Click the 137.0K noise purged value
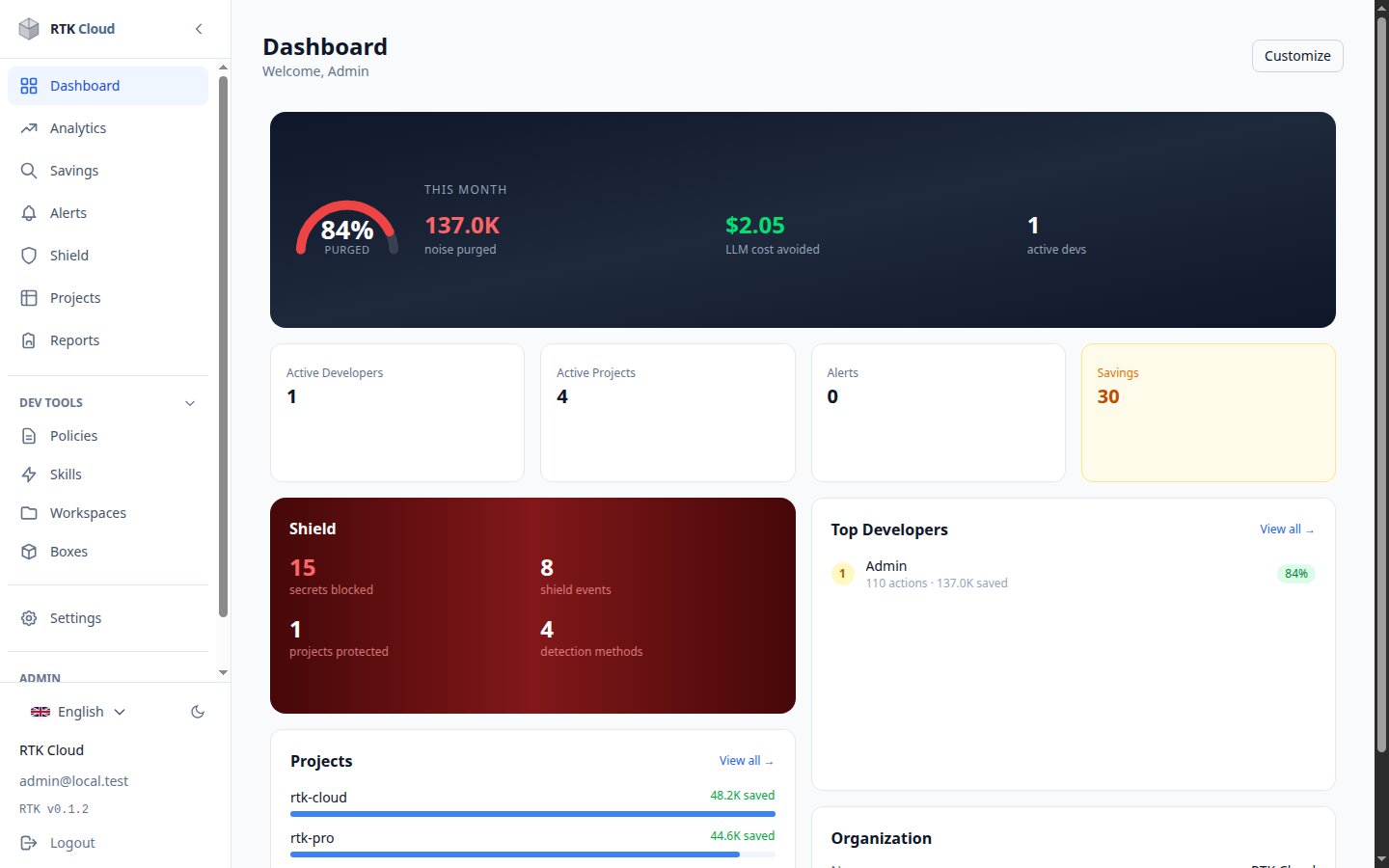Image resolution: width=1389 pixels, height=868 pixels. 462,226
